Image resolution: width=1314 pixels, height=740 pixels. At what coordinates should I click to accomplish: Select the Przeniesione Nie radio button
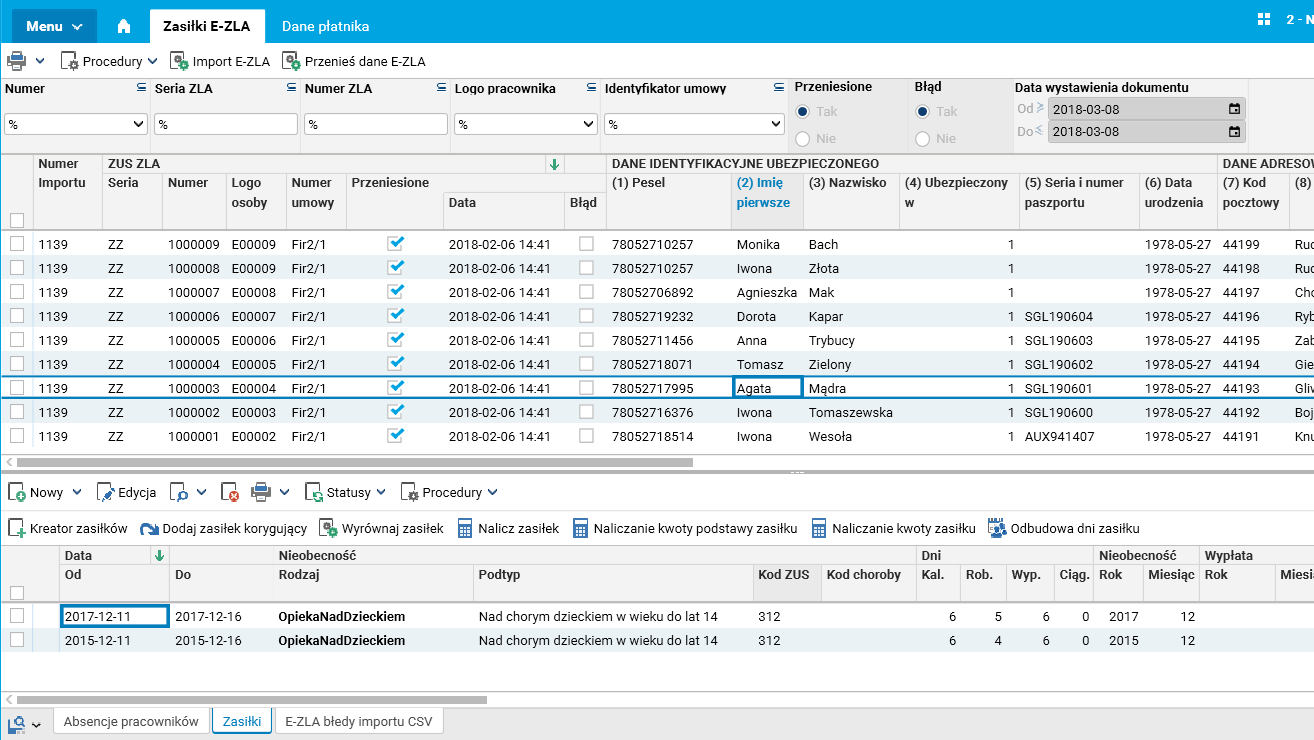click(803, 139)
